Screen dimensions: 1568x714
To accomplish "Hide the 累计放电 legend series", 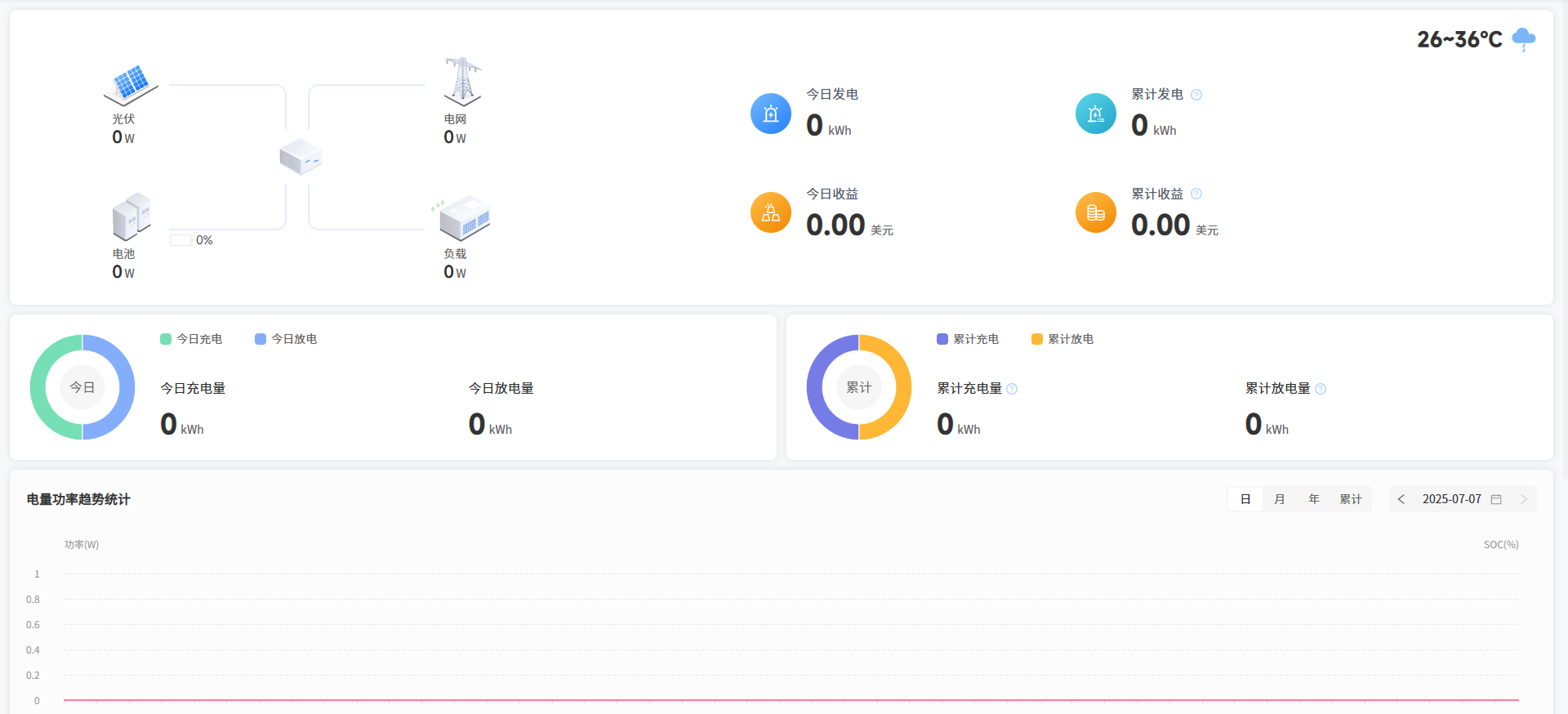I will click(1062, 339).
